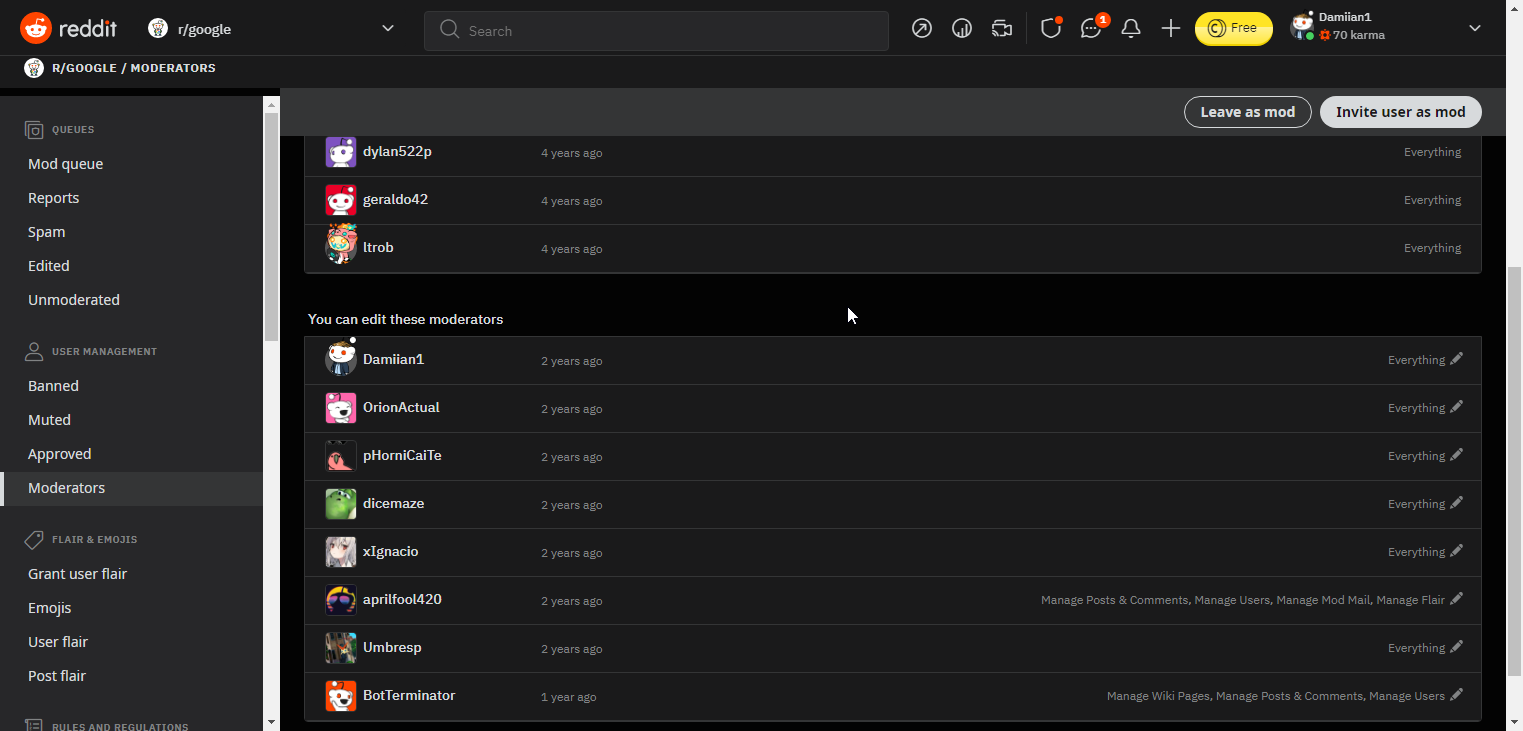
Task: Open the Mod queue sidebar item
Action: click(x=66, y=164)
